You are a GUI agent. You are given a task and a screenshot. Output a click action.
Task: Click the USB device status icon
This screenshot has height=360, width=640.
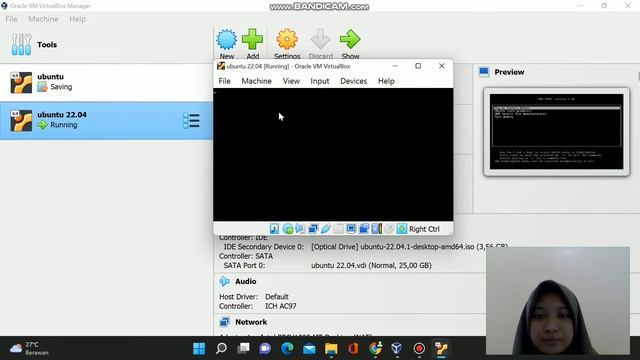(x=326, y=229)
